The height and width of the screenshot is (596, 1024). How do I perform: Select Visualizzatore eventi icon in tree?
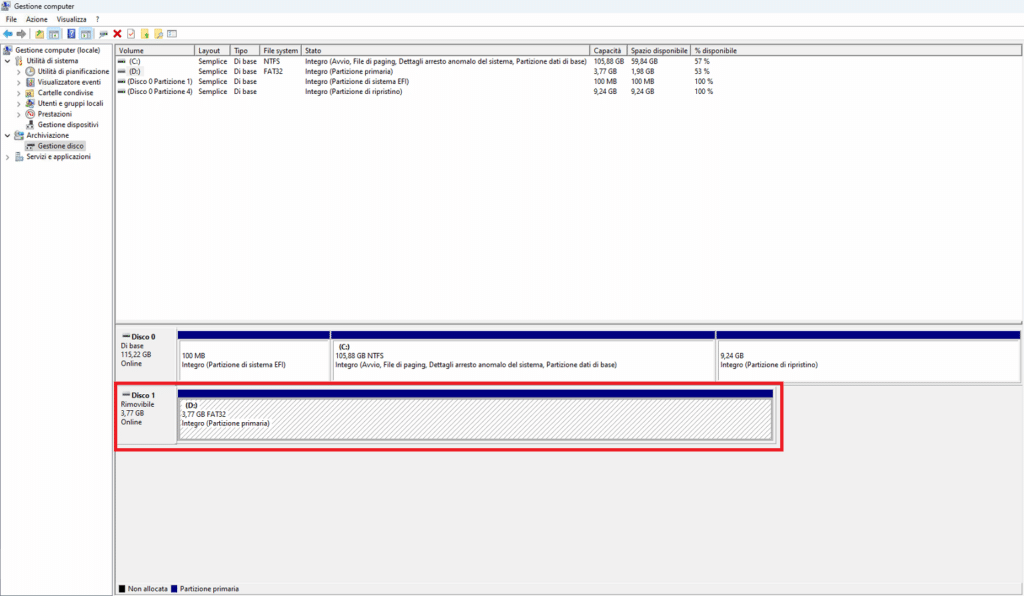30,82
